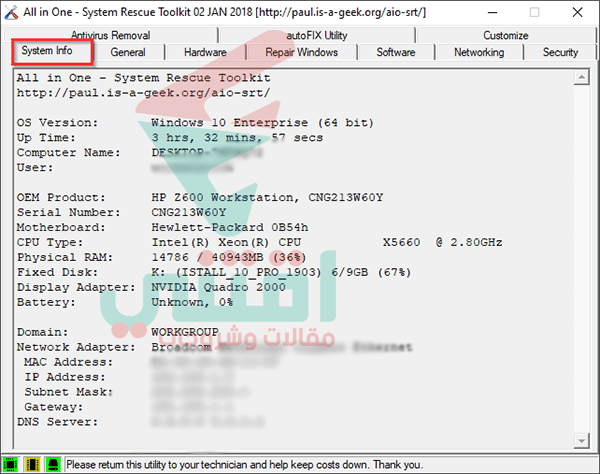Close the System Rescue Toolkit window
The height and width of the screenshot is (474, 600).
click(x=577, y=12)
